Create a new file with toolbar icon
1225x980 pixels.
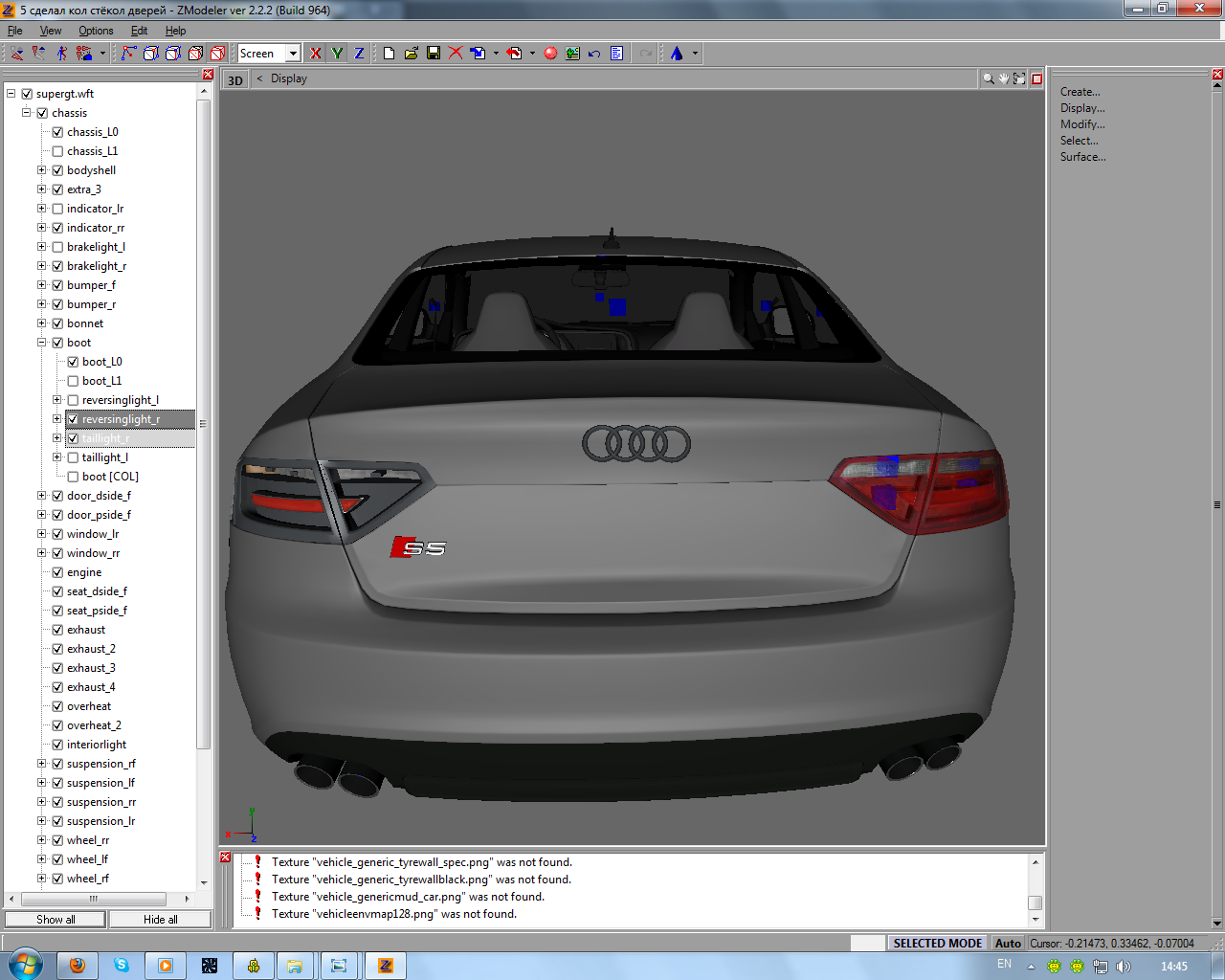[389, 54]
